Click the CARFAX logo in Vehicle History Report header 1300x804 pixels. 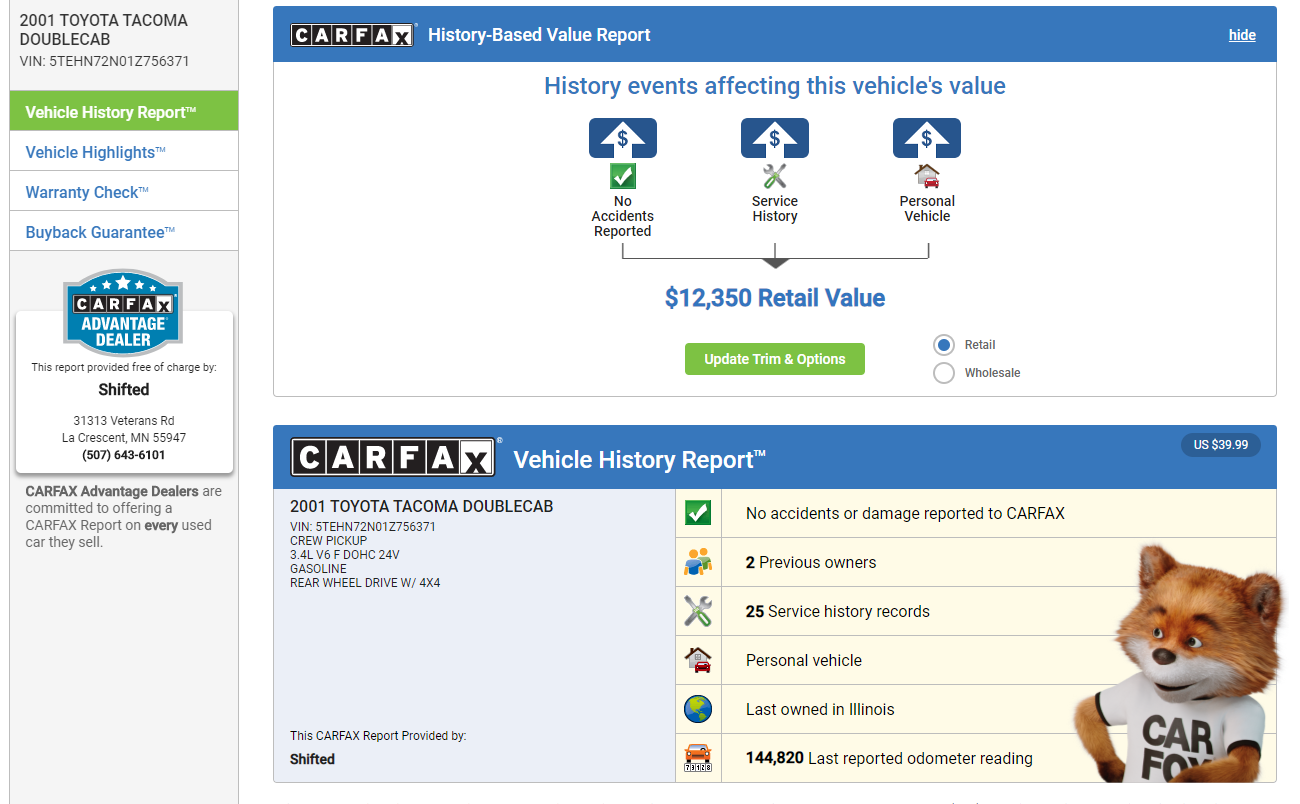tap(393, 457)
